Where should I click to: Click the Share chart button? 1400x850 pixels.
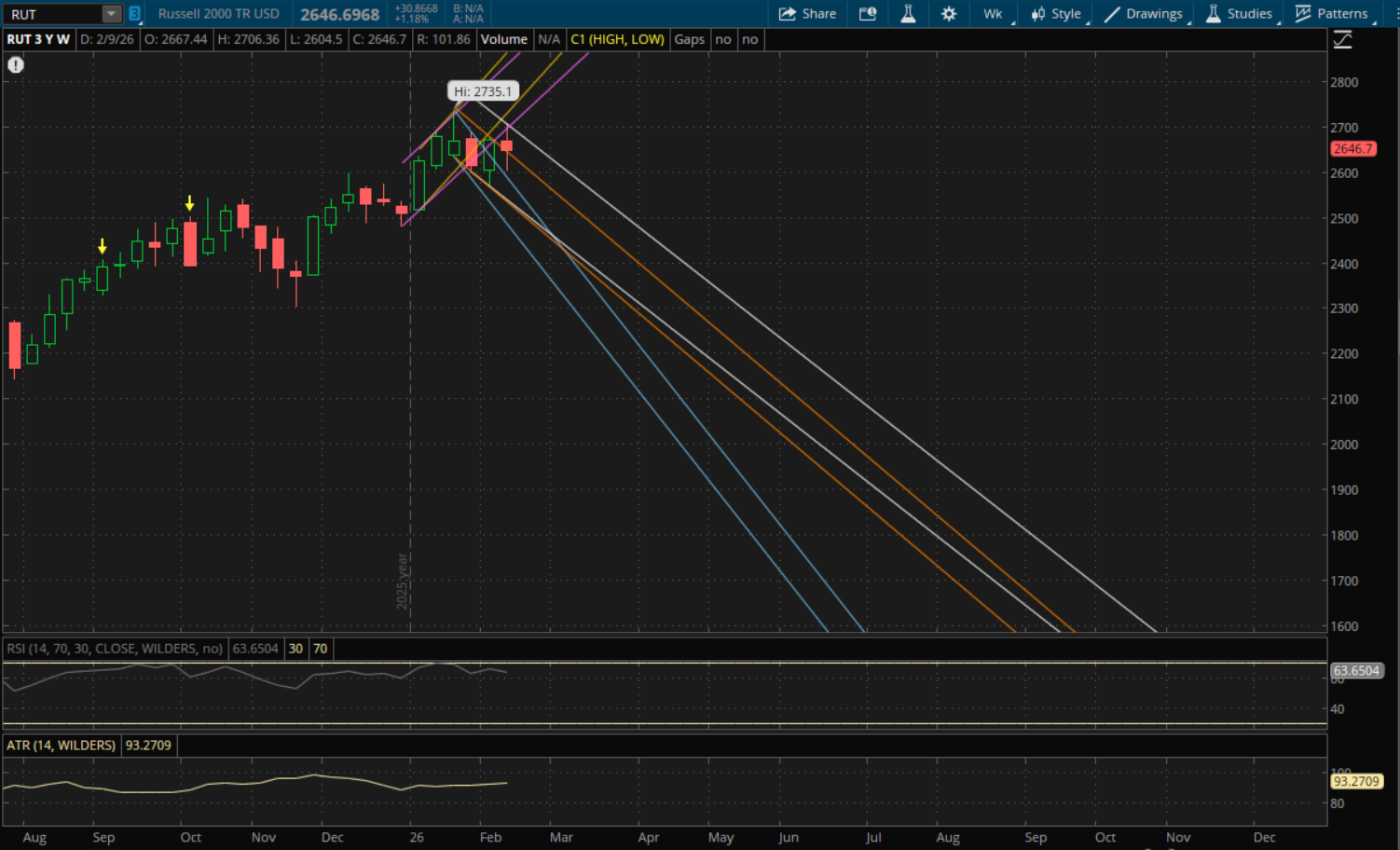[x=807, y=14]
